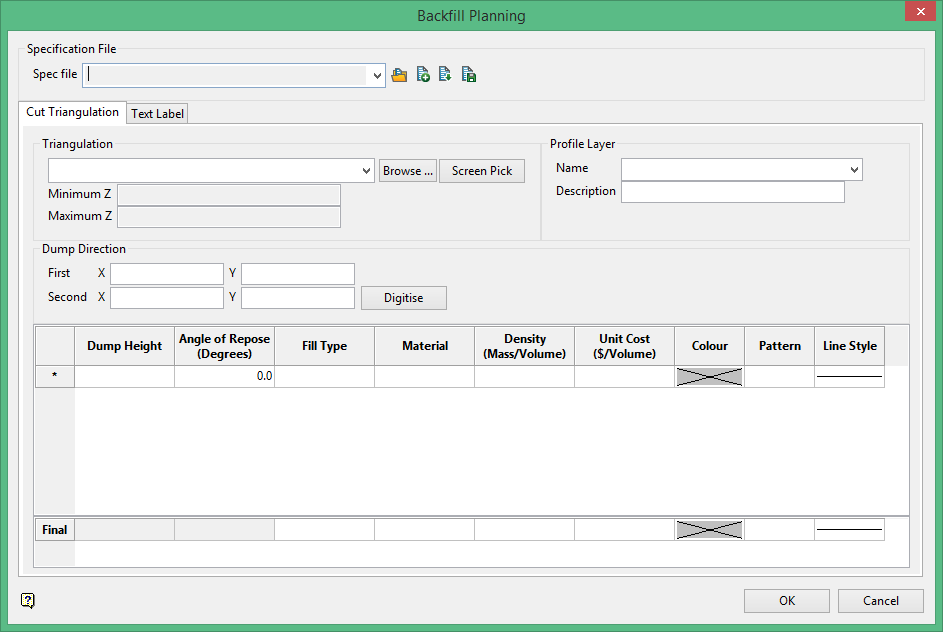
Task: Open the Triangulation dropdown list
Action: click(x=365, y=171)
